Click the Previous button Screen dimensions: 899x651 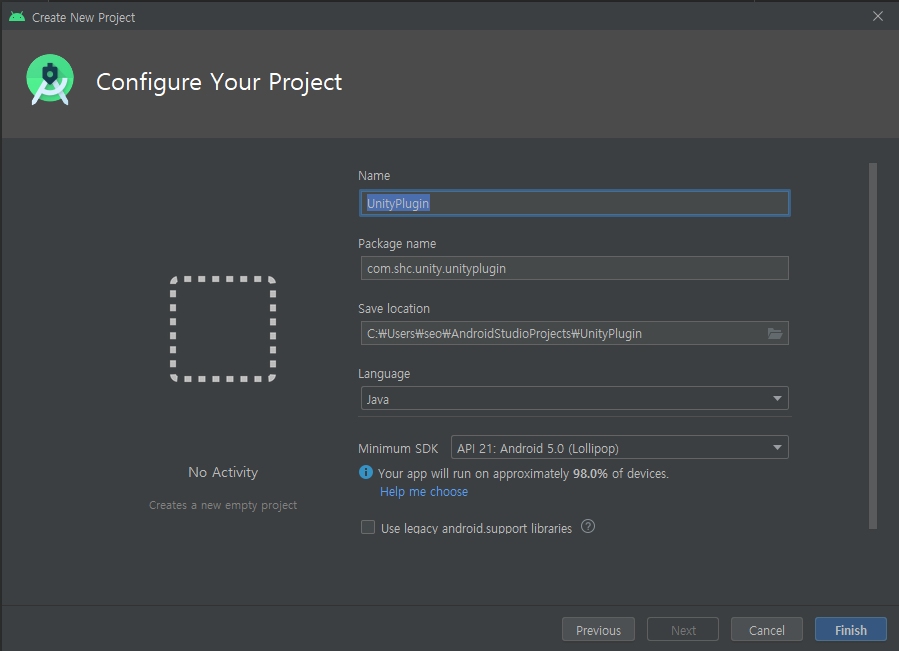[x=598, y=630]
